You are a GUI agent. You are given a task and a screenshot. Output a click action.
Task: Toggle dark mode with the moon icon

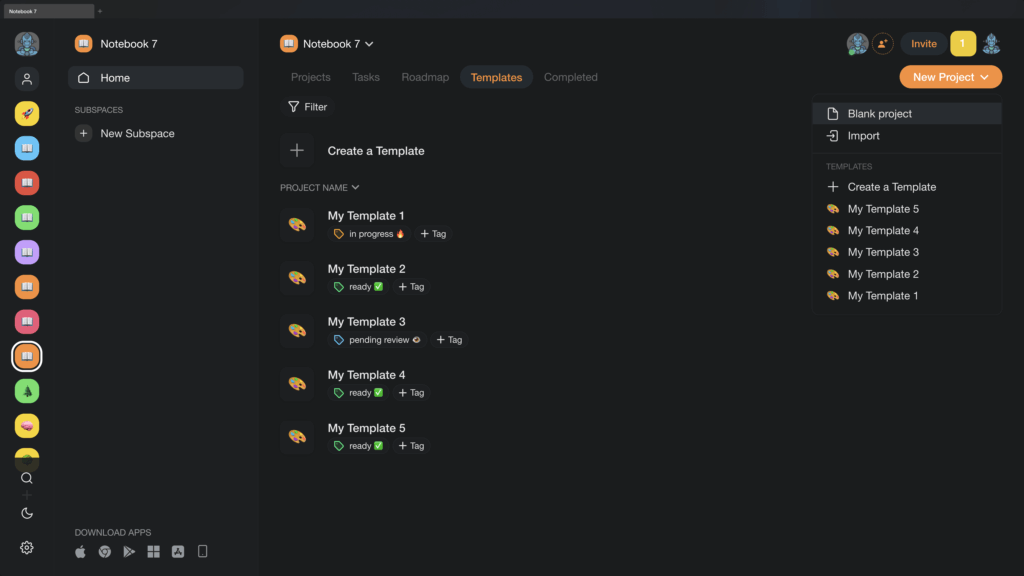(x=27, y=513)
